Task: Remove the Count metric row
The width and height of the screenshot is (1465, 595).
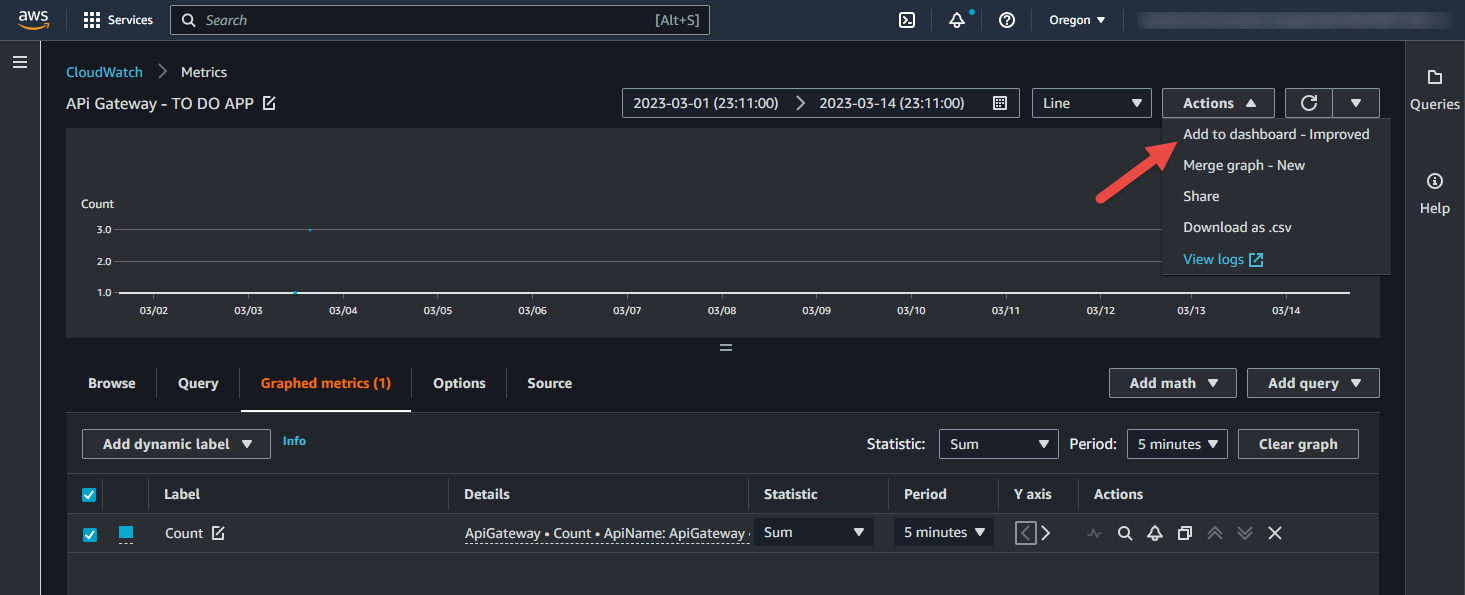Action: click(1275, 533)
